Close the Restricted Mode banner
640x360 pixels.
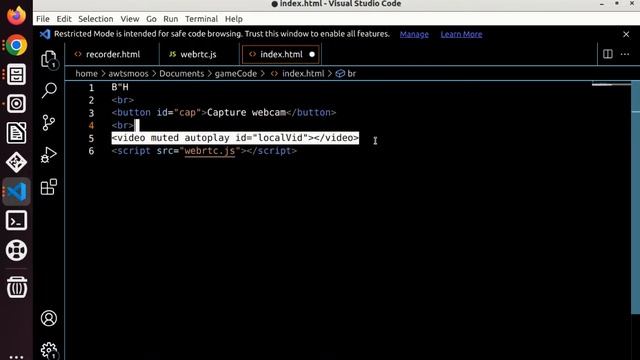point(626,34)
